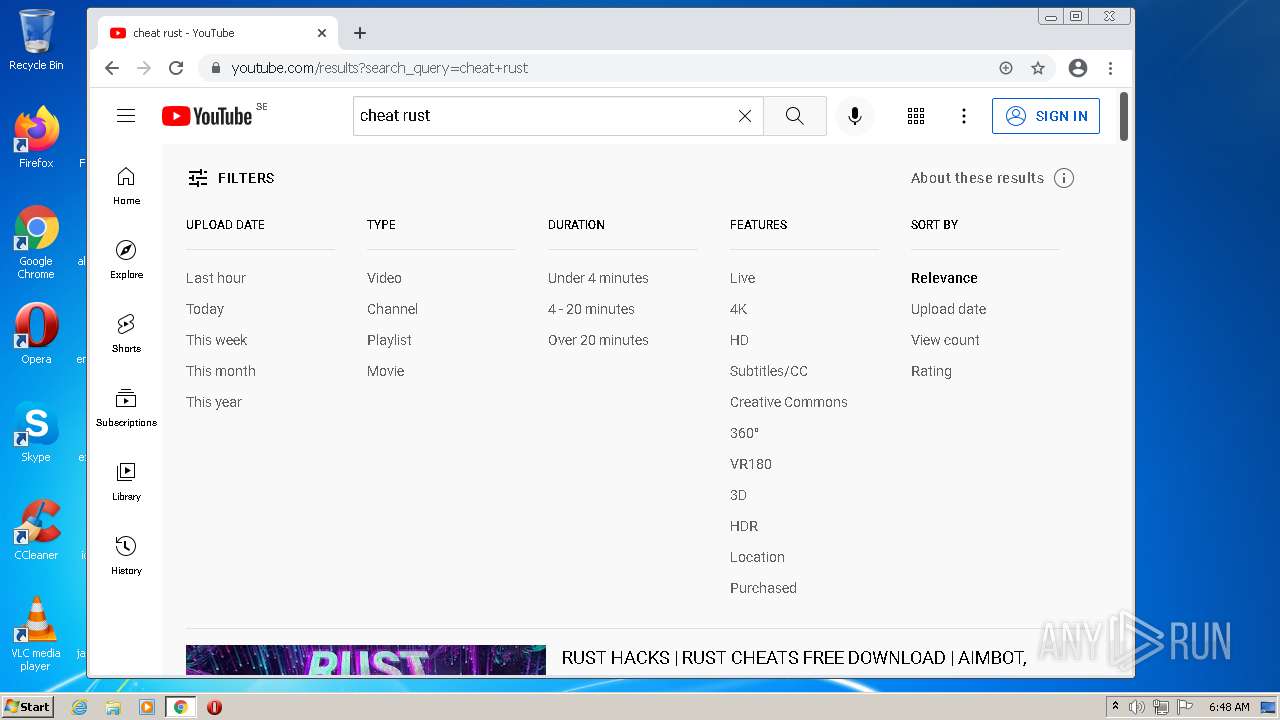Open the YouTube hamburger guide menu

[x=126, y=116]
